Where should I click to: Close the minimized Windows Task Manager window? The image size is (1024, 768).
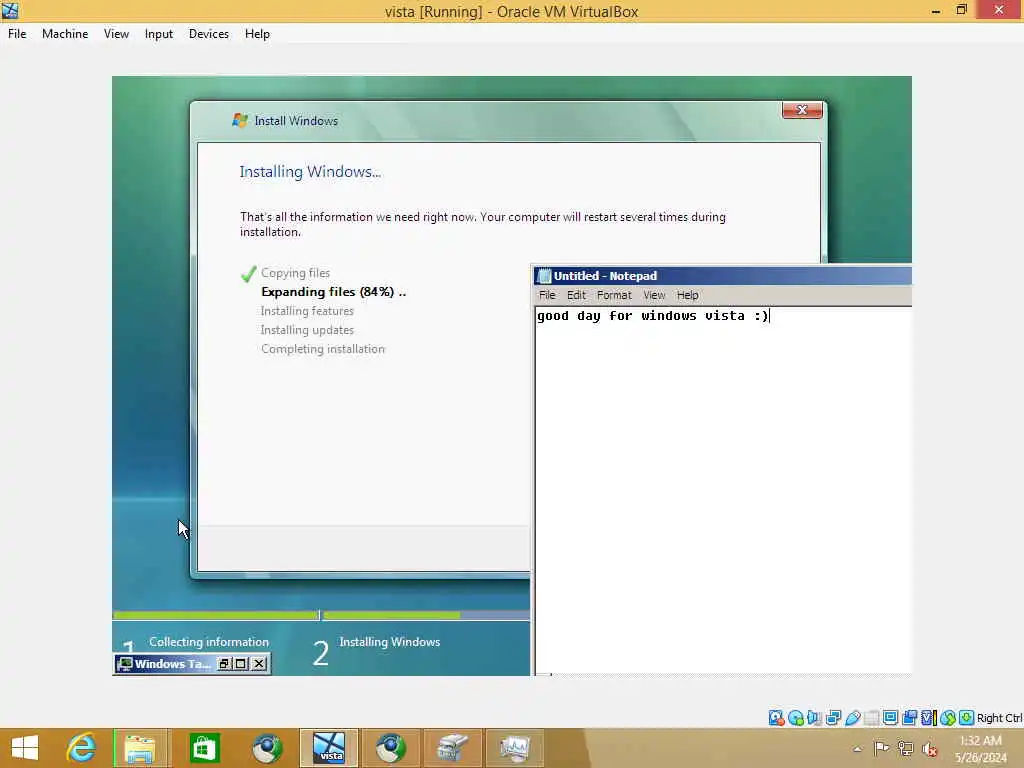point(259,664)
